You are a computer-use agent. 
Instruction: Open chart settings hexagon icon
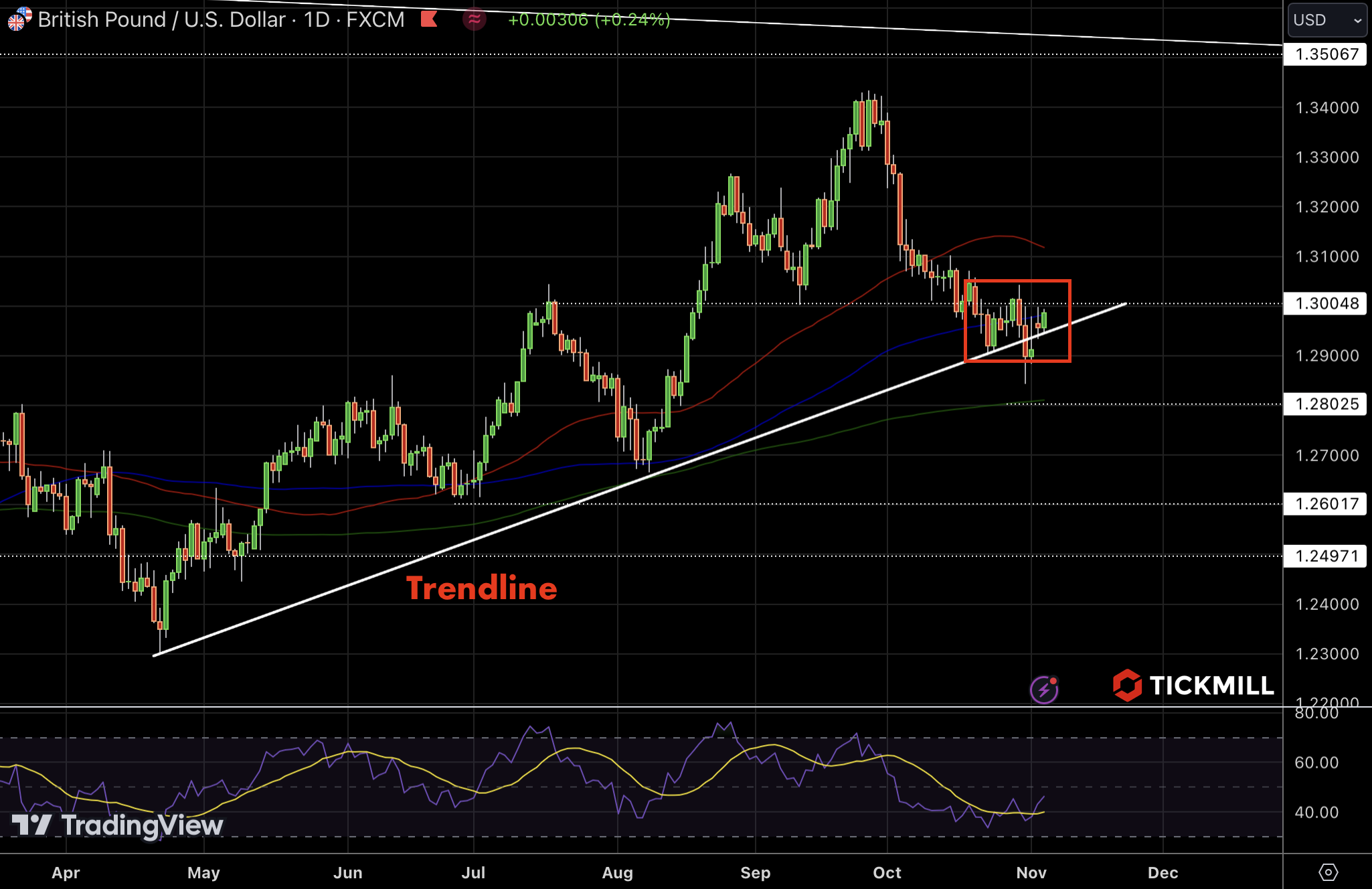pyautogui.click(x=1328, y=872)
